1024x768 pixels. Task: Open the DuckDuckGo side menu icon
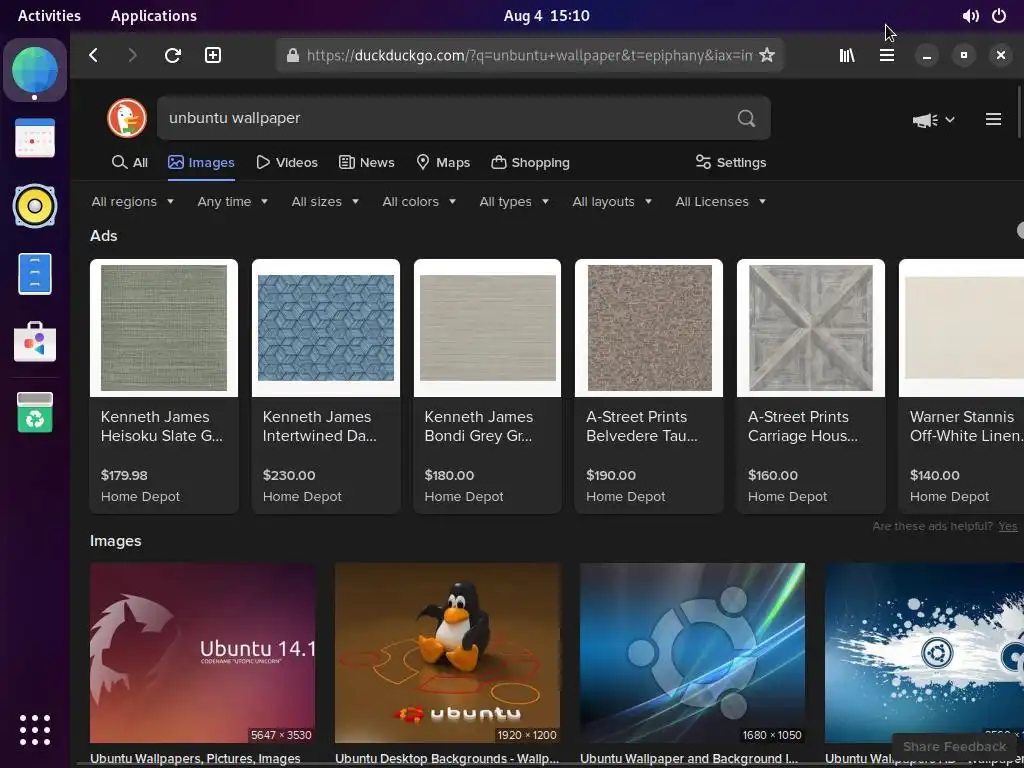coord(993,119)
